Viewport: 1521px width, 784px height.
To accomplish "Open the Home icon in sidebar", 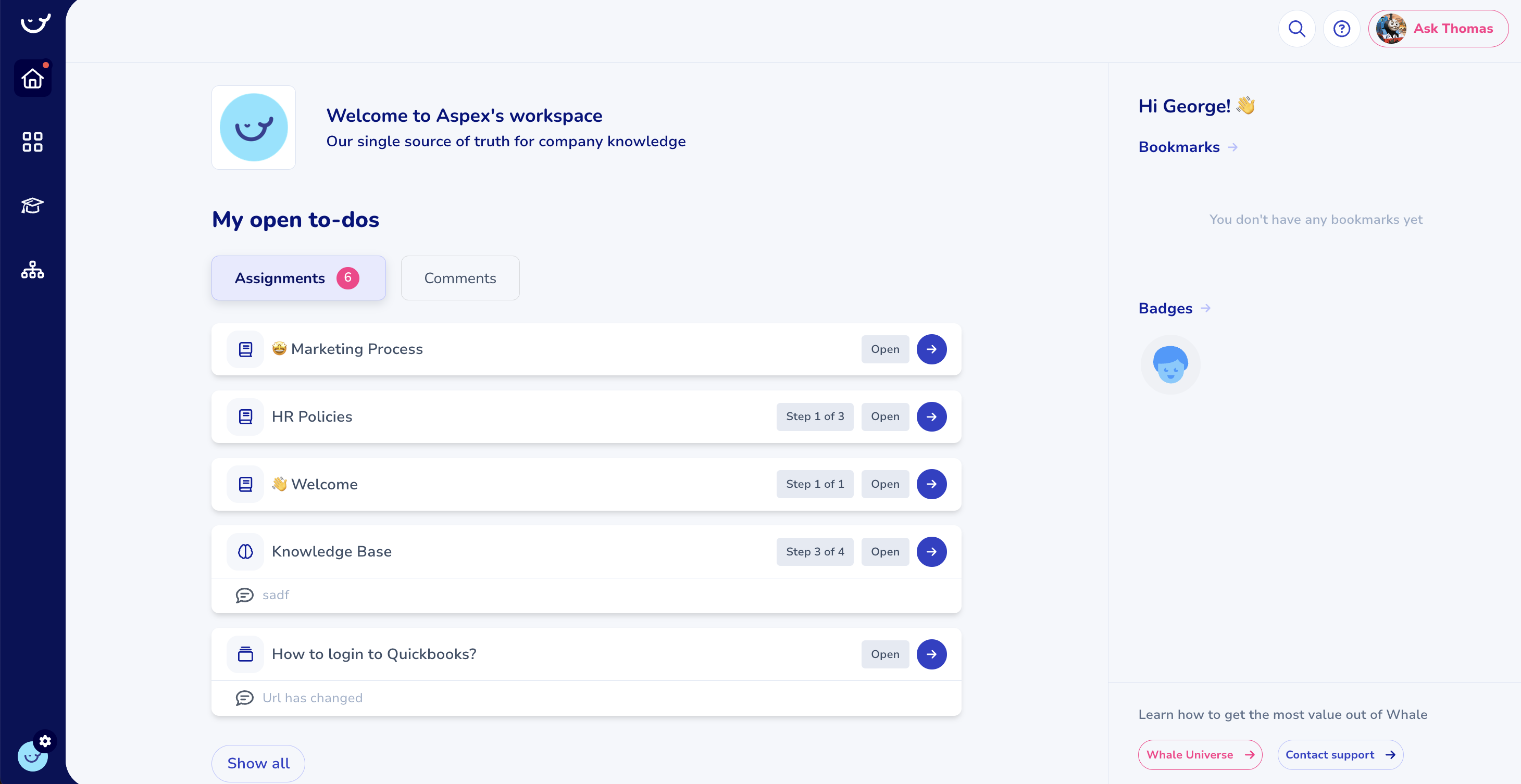I will point(32,79).
